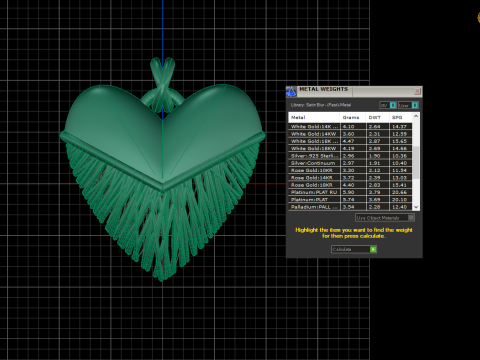
Task: Click the 2.31 DWT cell
Action: tap(378, 134)
